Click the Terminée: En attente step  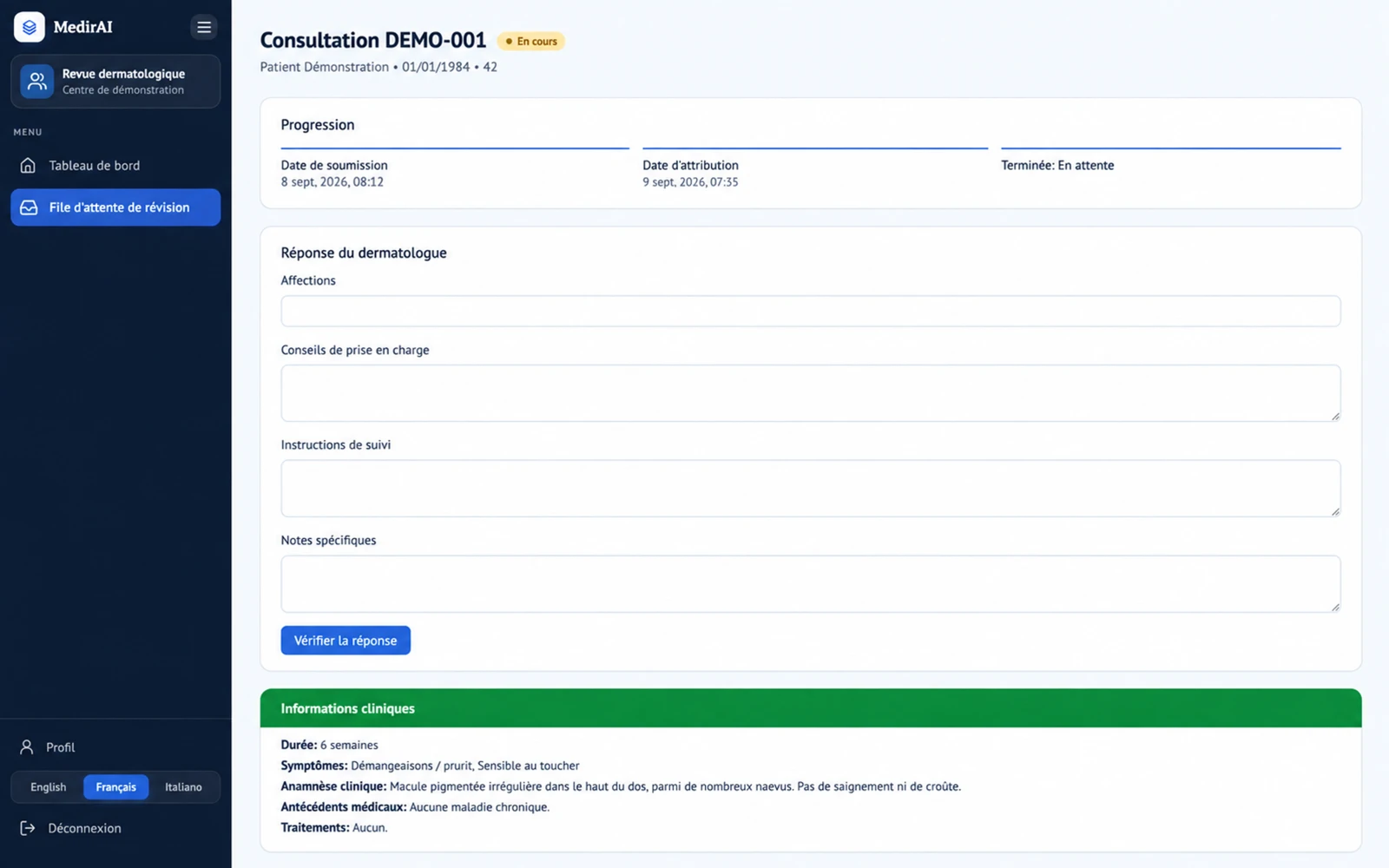pyautogui.click(x=1057, y=165)
